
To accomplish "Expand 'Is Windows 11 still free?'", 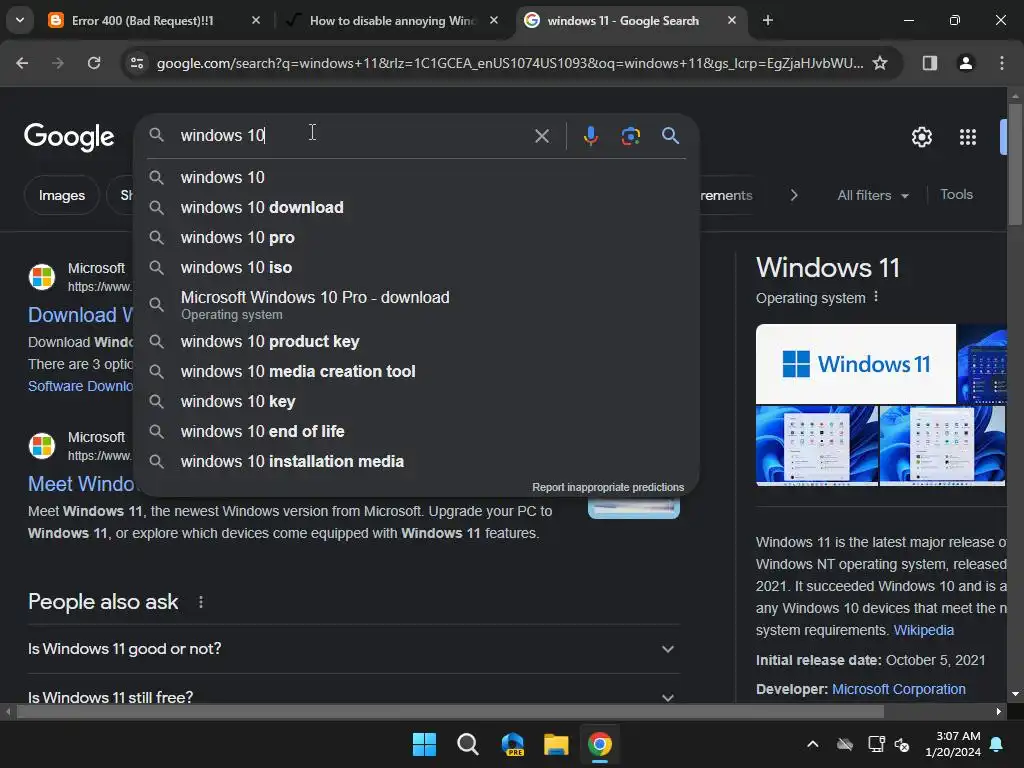I will (353, 696).
